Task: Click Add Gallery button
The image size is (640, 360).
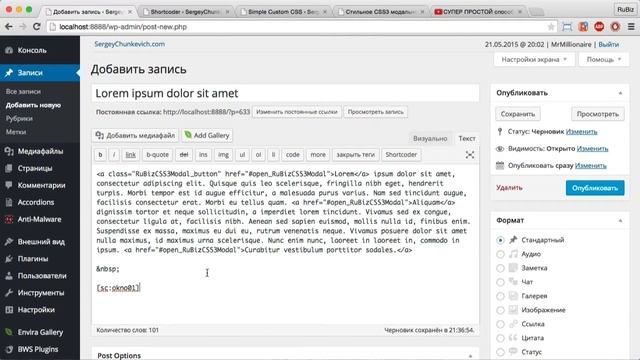Action: coord(207,135)
